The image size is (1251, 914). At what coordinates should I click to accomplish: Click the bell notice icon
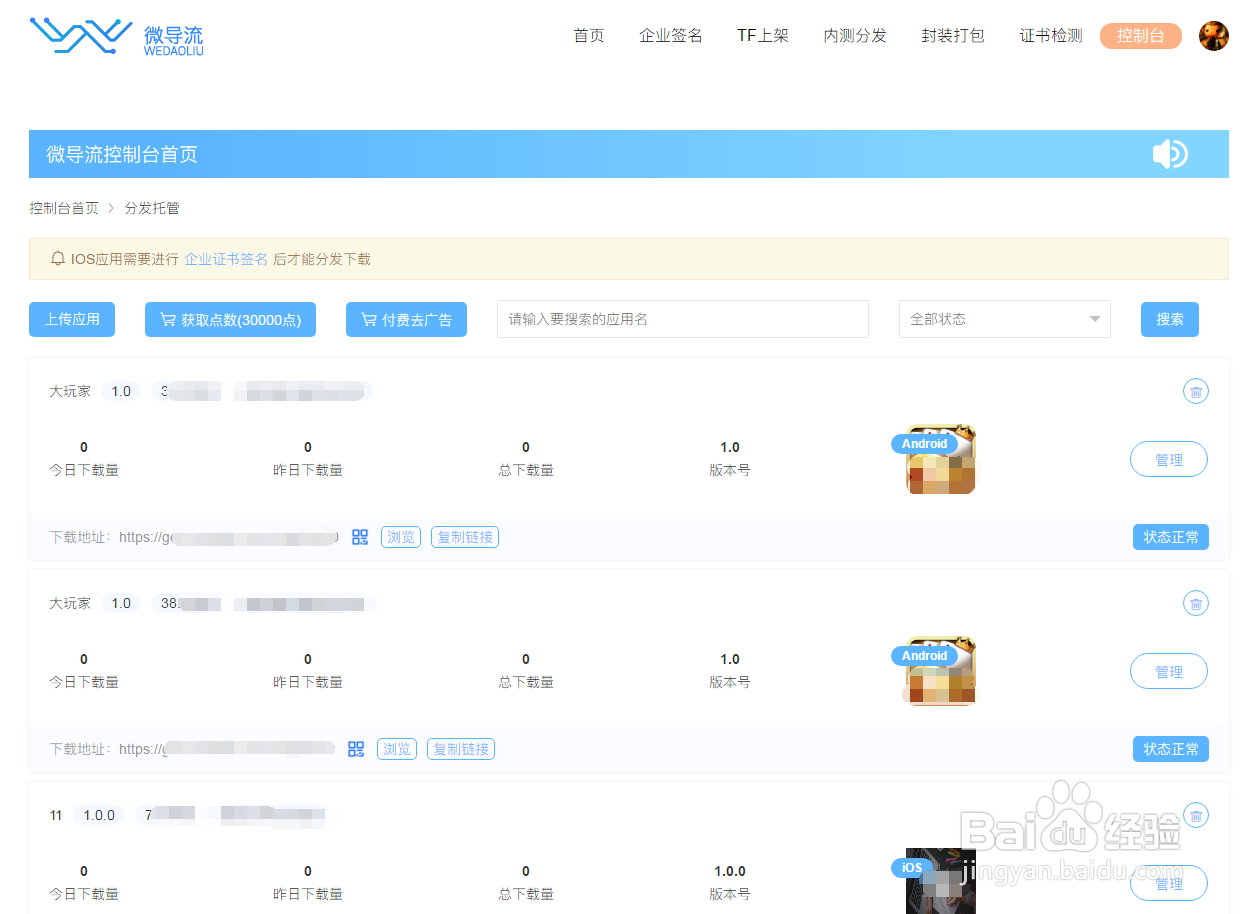point(58,259)
